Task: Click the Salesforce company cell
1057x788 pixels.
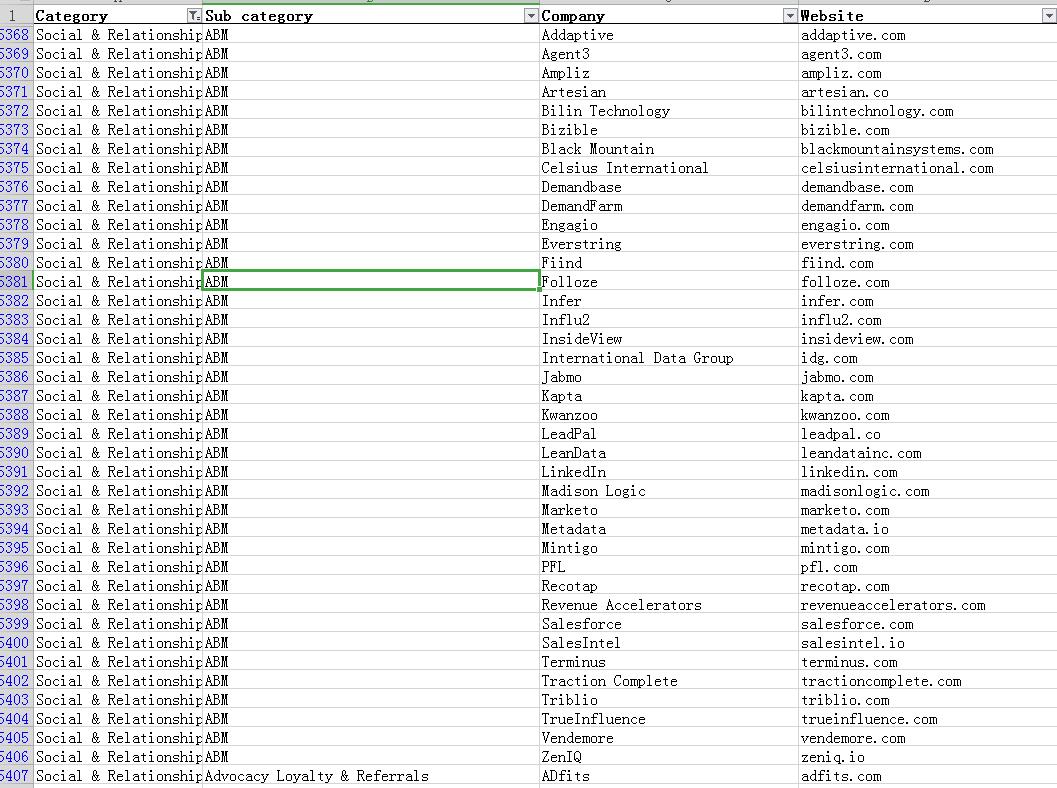Action: (669, 624)
